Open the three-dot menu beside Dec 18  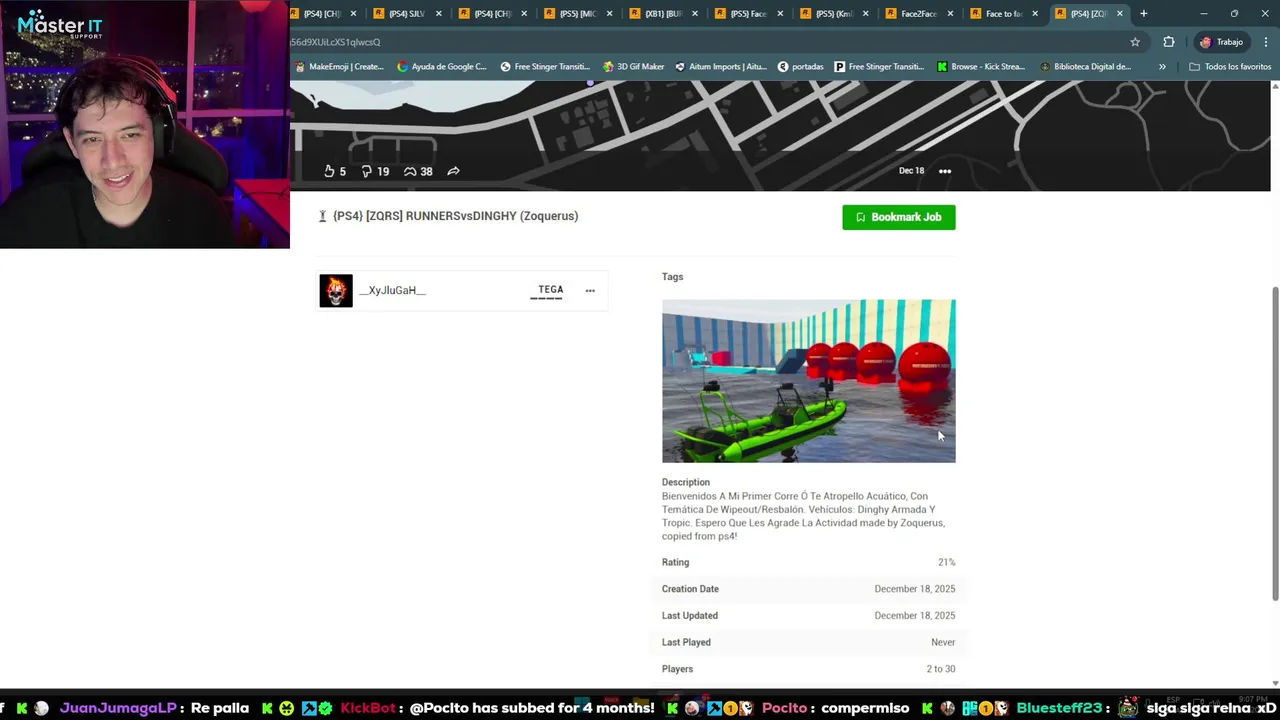[x=945, y=171]
